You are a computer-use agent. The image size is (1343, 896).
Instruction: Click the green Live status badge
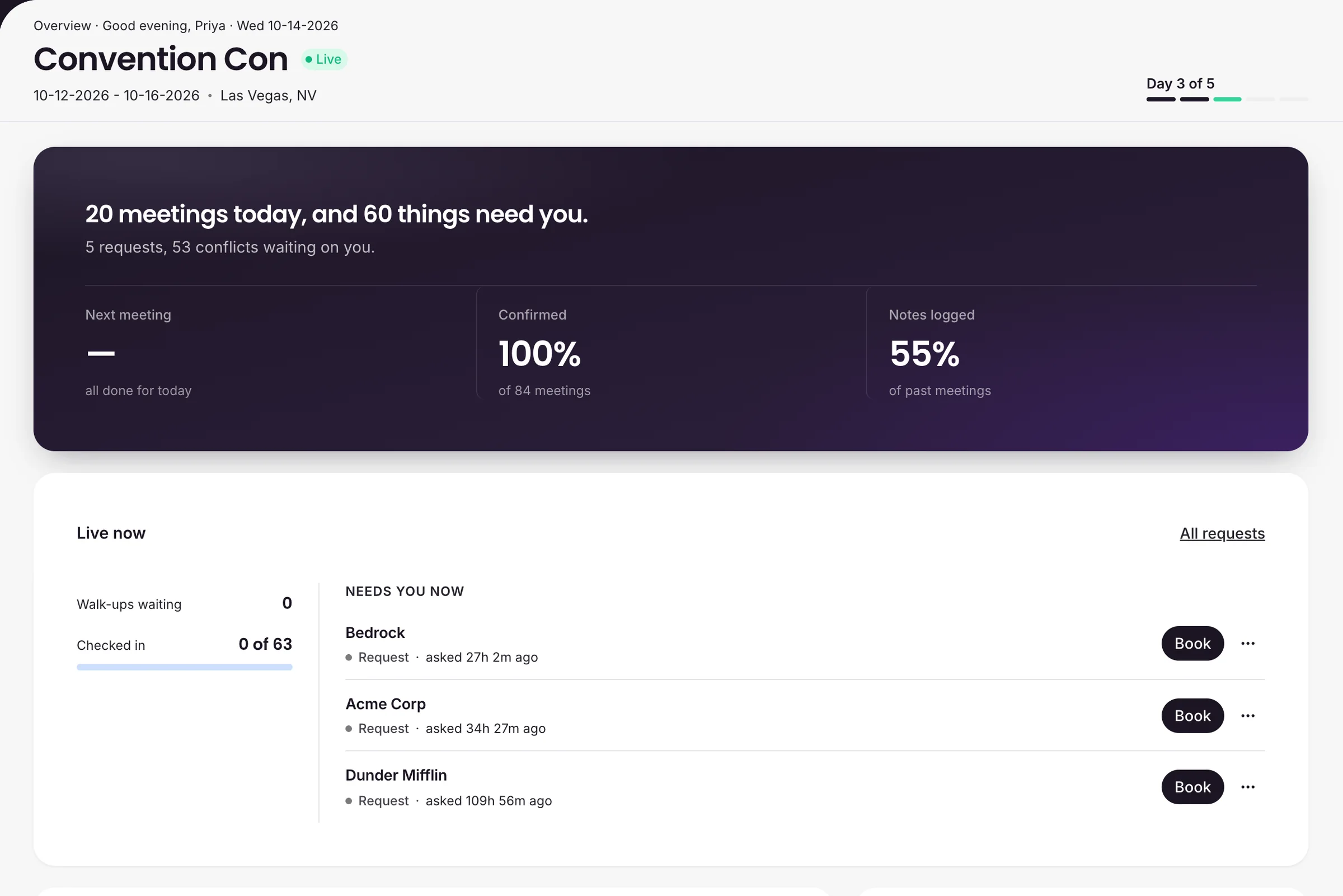point(324,59)
